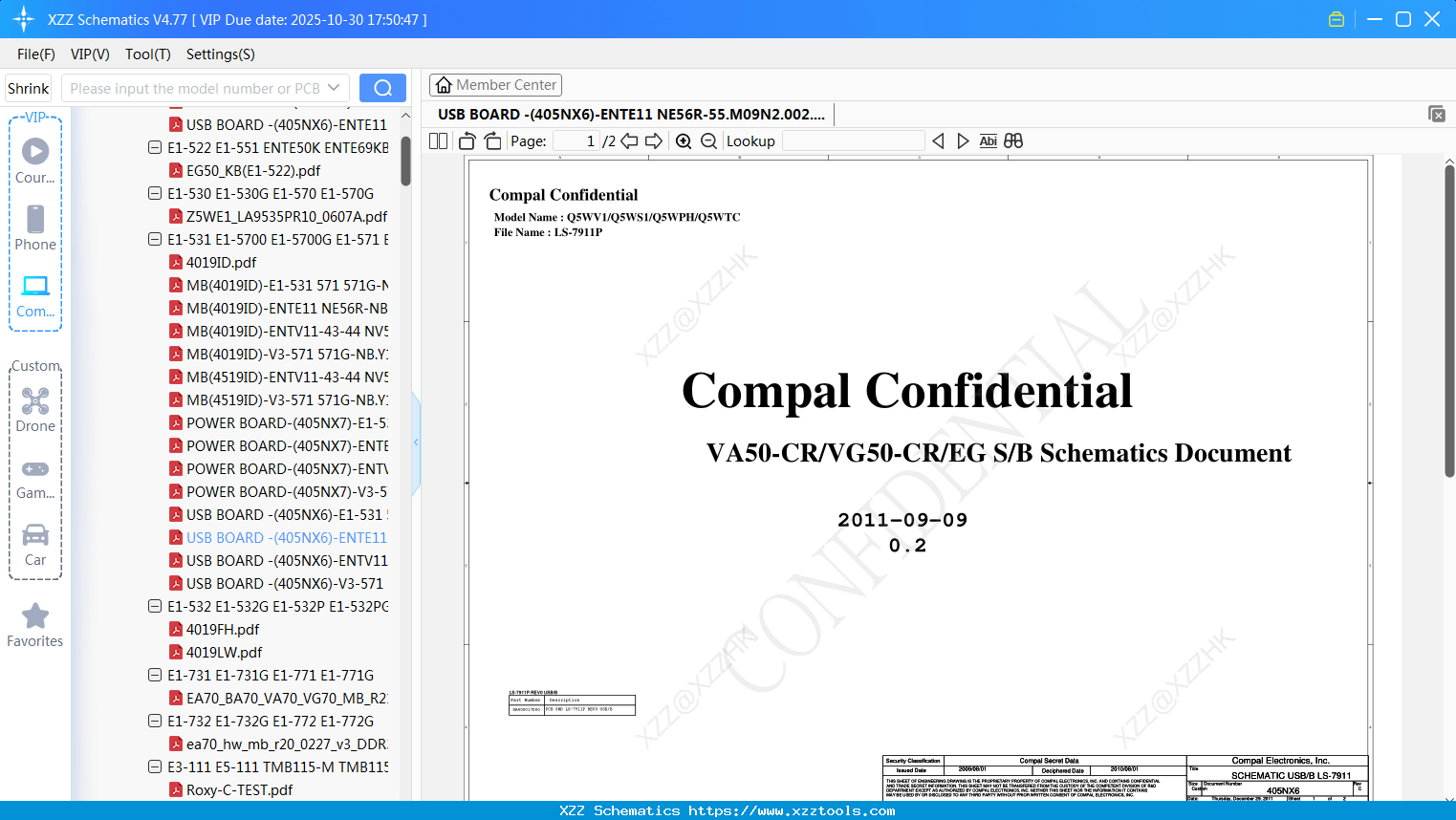The height and width of the screenshot is (820, 1456).
Task: Click the detach window icon in viewer
Action: (1437, 114)
